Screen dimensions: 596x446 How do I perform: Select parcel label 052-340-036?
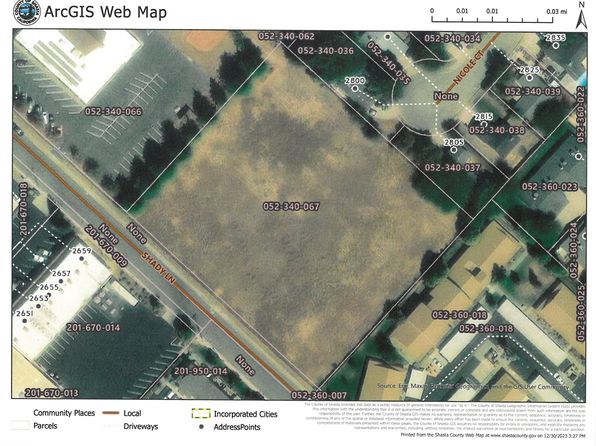point(326,51)
